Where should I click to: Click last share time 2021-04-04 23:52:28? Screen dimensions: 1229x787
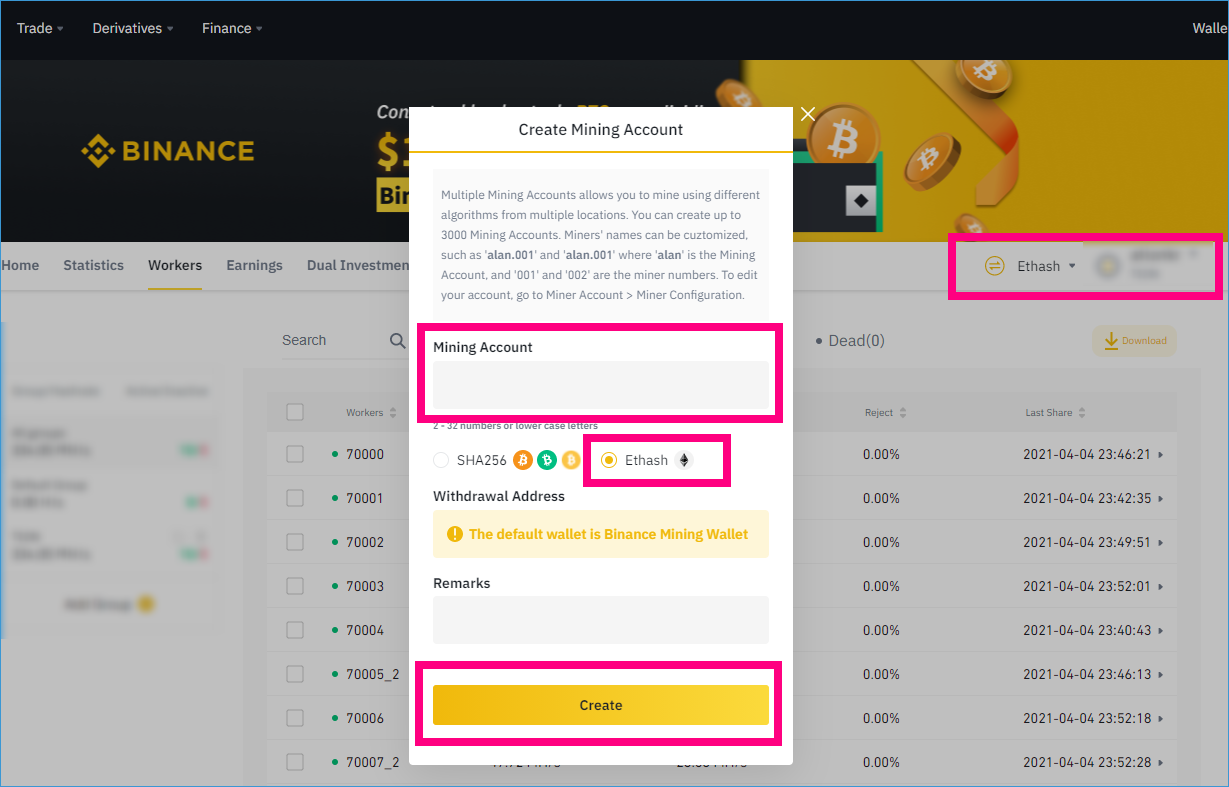click(1087, 762)
